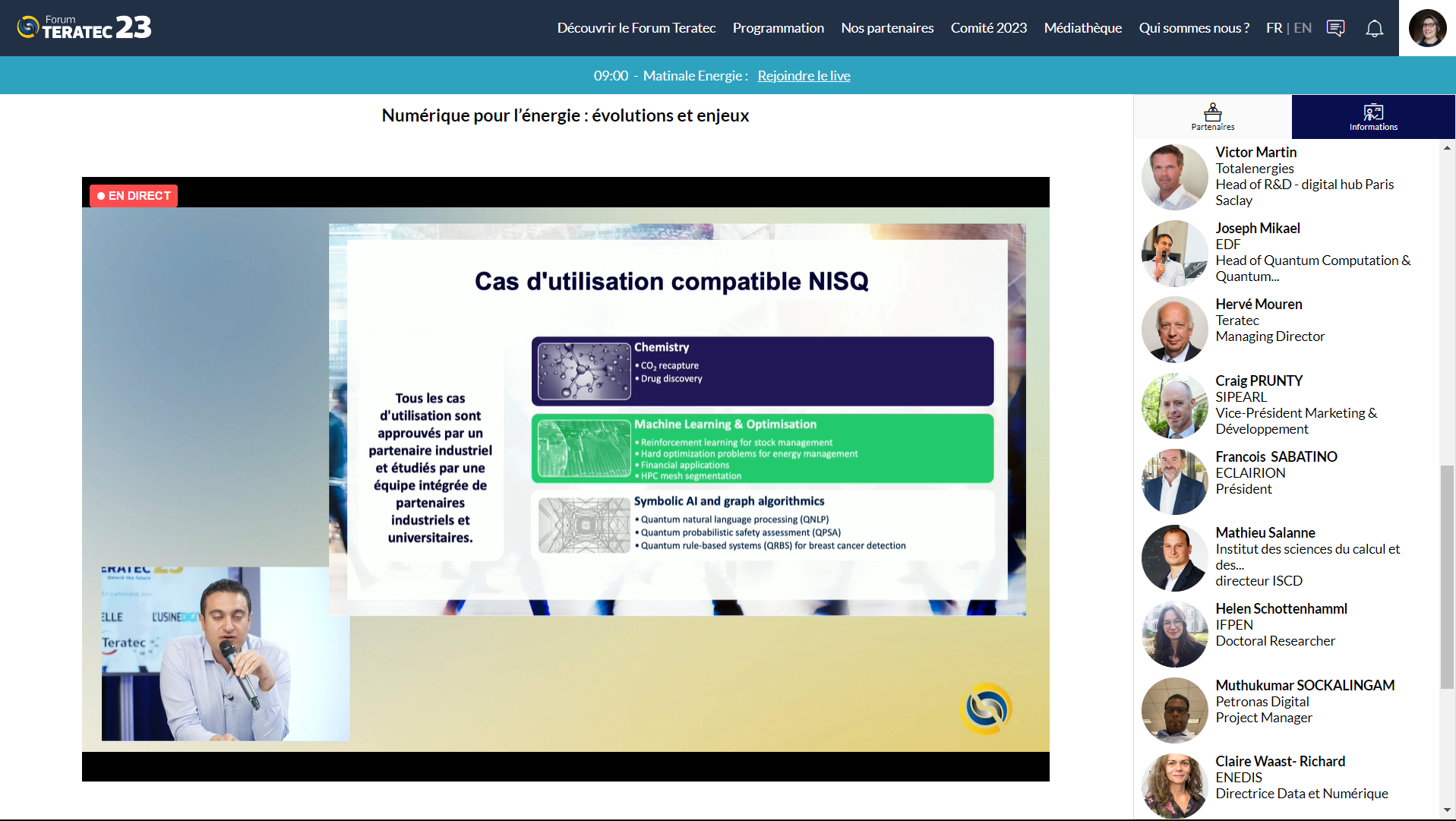Open the chat speech bubble icon
The image size is (1456, 821).
[x=1335, y=27]
